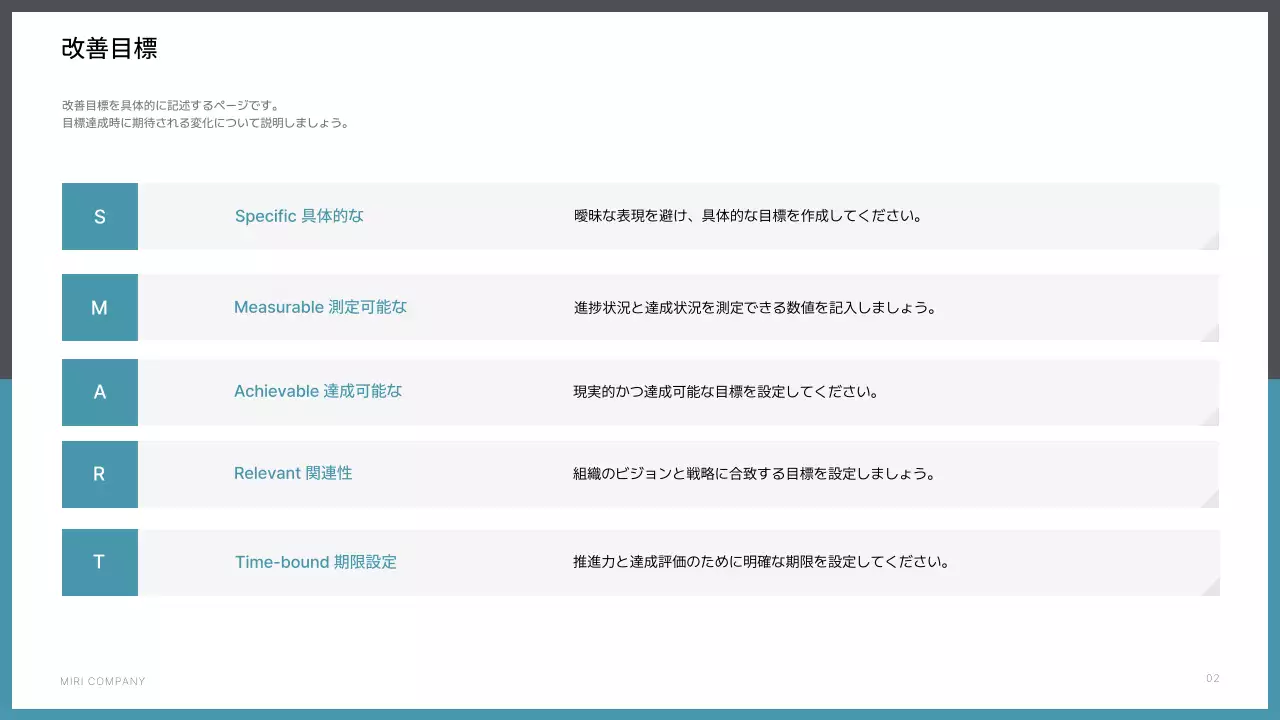Click the "M" Measurable block icon
The image size is (1280, 720).
point(99,307)
